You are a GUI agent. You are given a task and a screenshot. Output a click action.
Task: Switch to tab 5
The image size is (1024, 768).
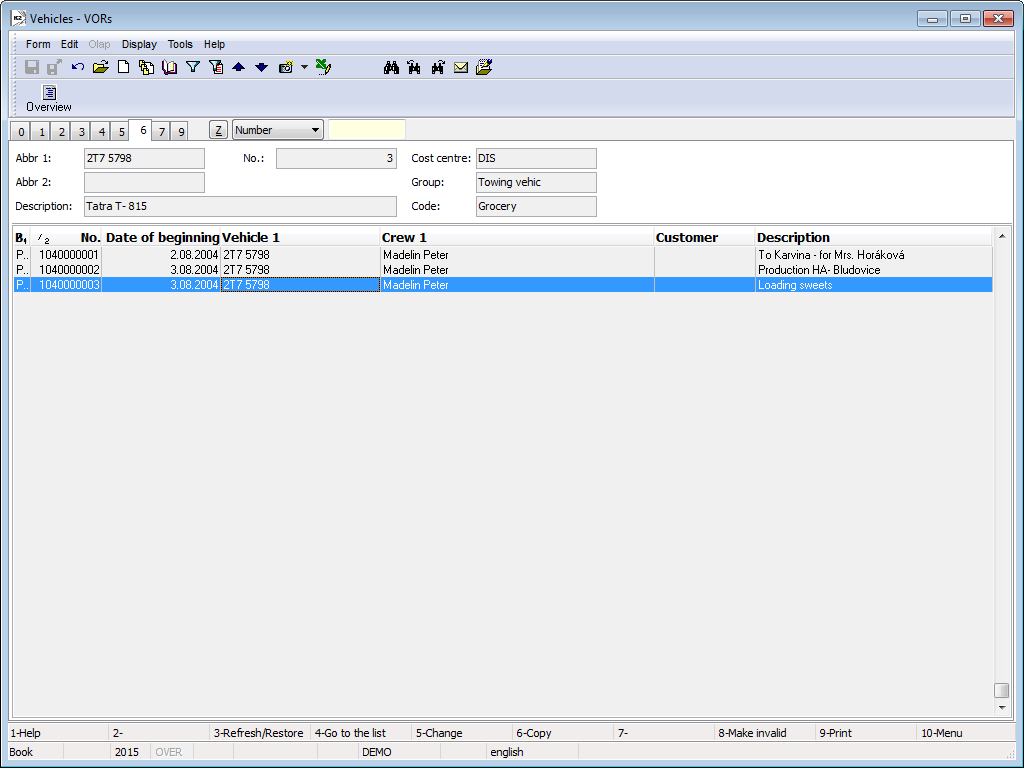(x=121, y=131)
